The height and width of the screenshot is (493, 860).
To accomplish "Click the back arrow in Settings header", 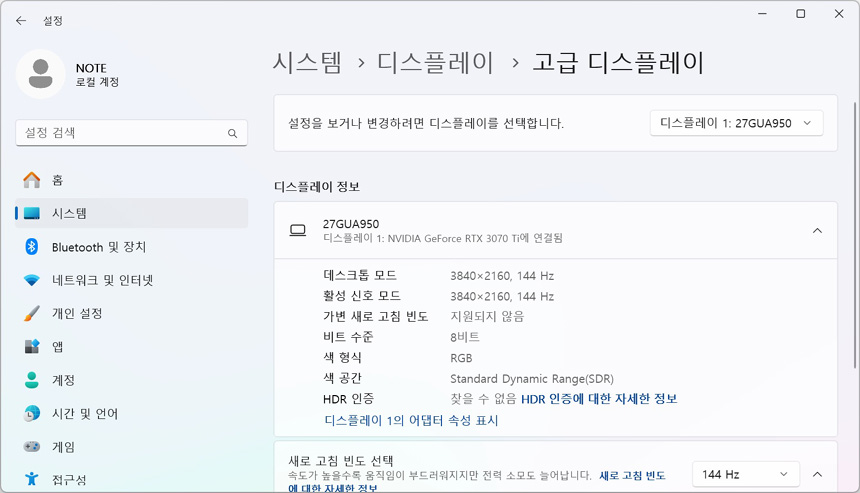I will coord(20,20).
